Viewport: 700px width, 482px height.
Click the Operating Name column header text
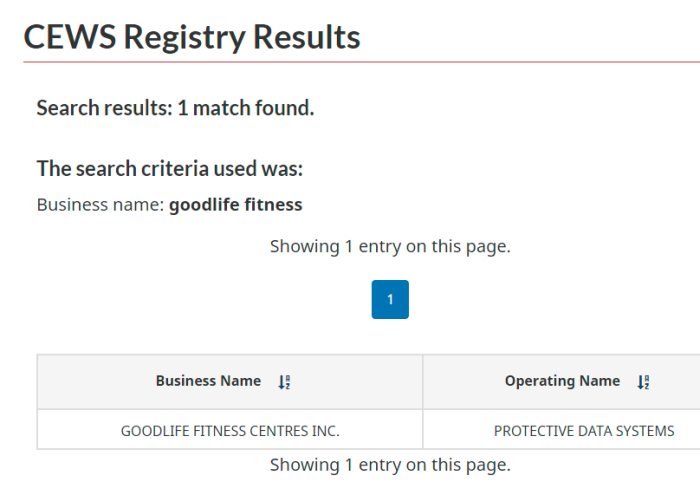click(562, 381)
